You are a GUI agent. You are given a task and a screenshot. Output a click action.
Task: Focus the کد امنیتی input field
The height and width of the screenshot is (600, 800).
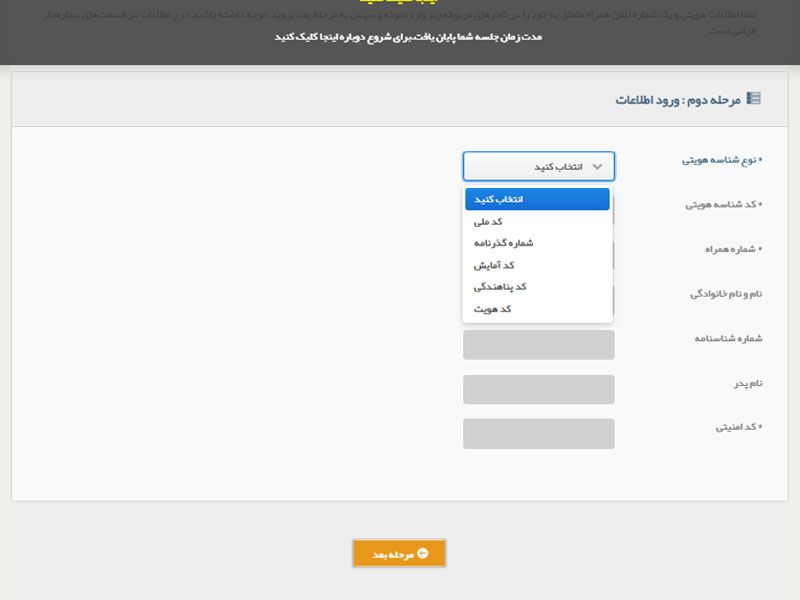[539, 434]
